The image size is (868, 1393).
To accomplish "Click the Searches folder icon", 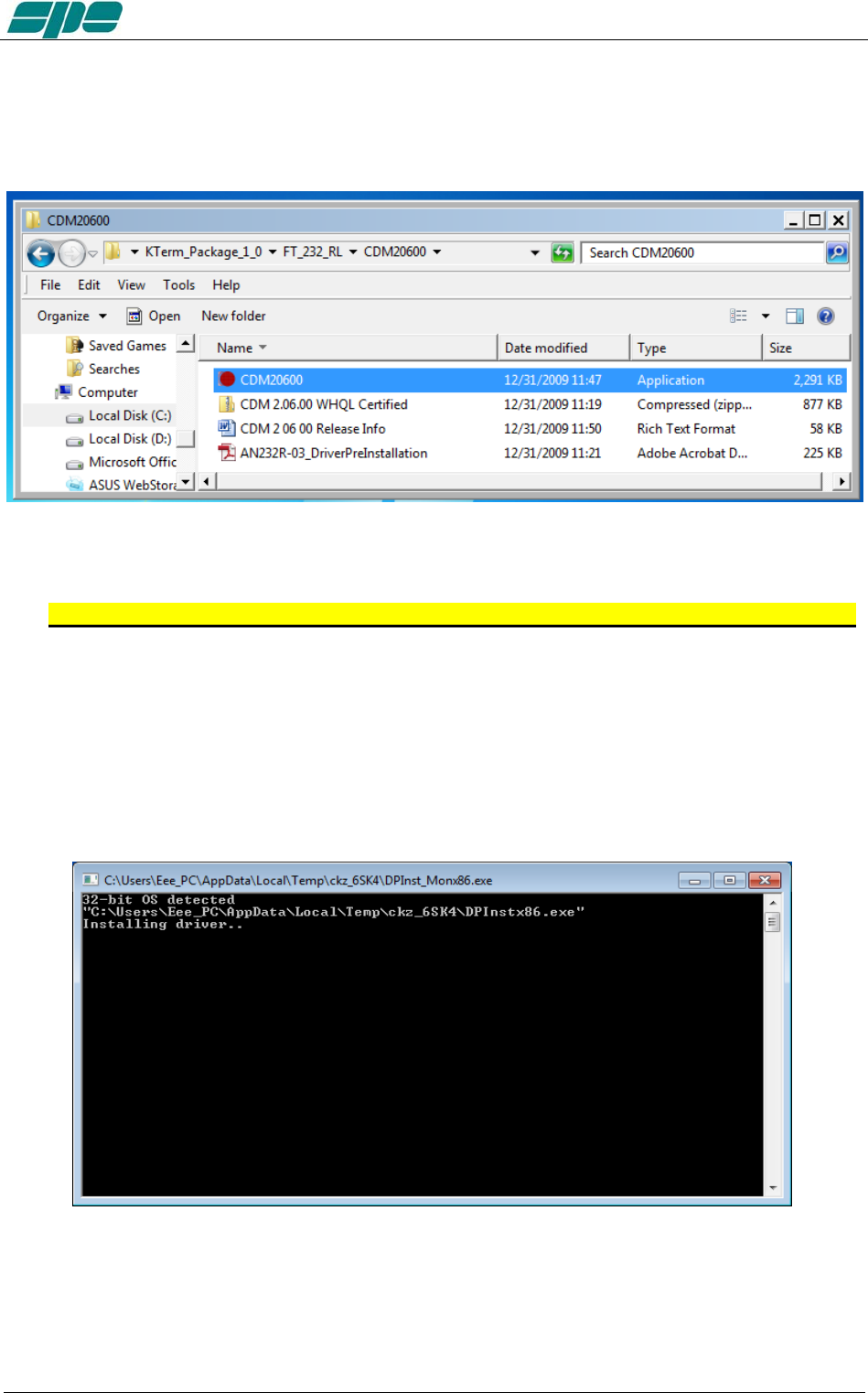I will tap(75, 369).
